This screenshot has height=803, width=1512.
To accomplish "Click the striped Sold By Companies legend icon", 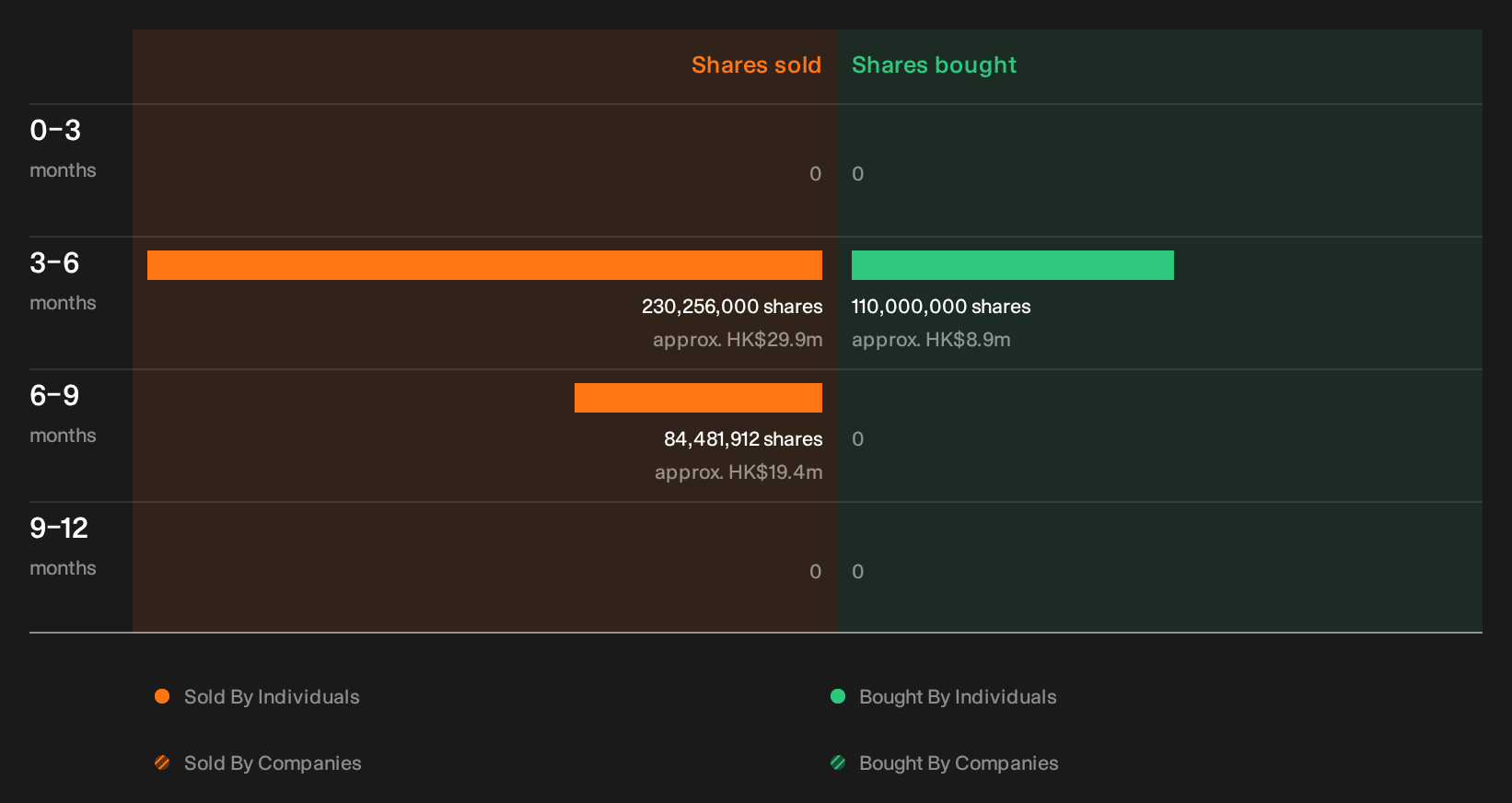I will click(x=162, y=762).
